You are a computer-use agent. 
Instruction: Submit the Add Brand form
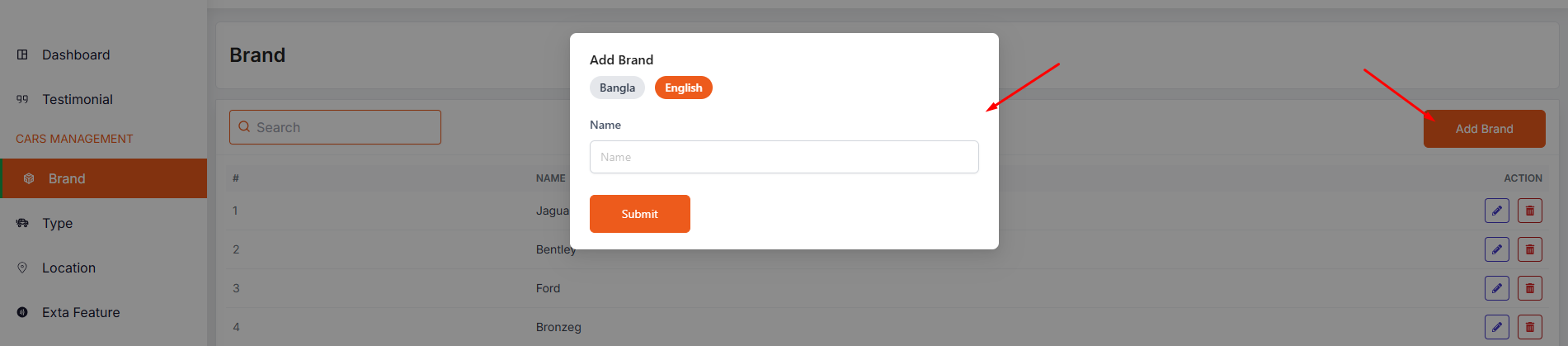point(639,214)
